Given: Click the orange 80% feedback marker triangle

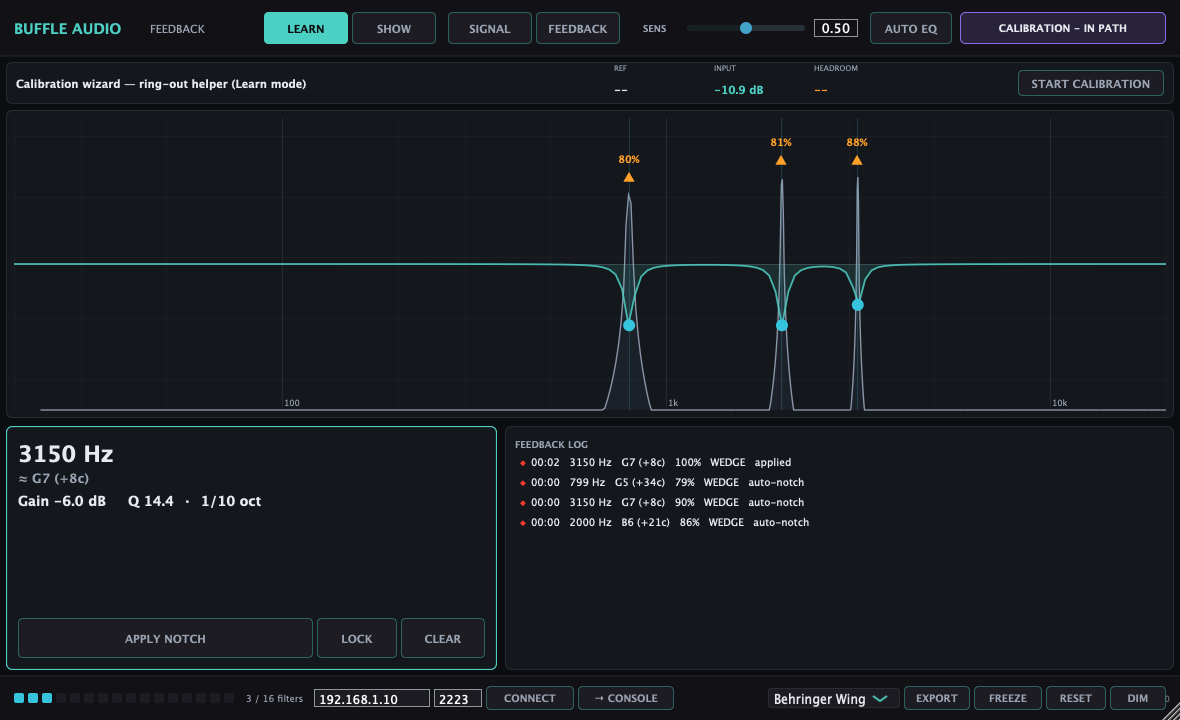Looking at the screenshot, I should [x=628, y=178].
